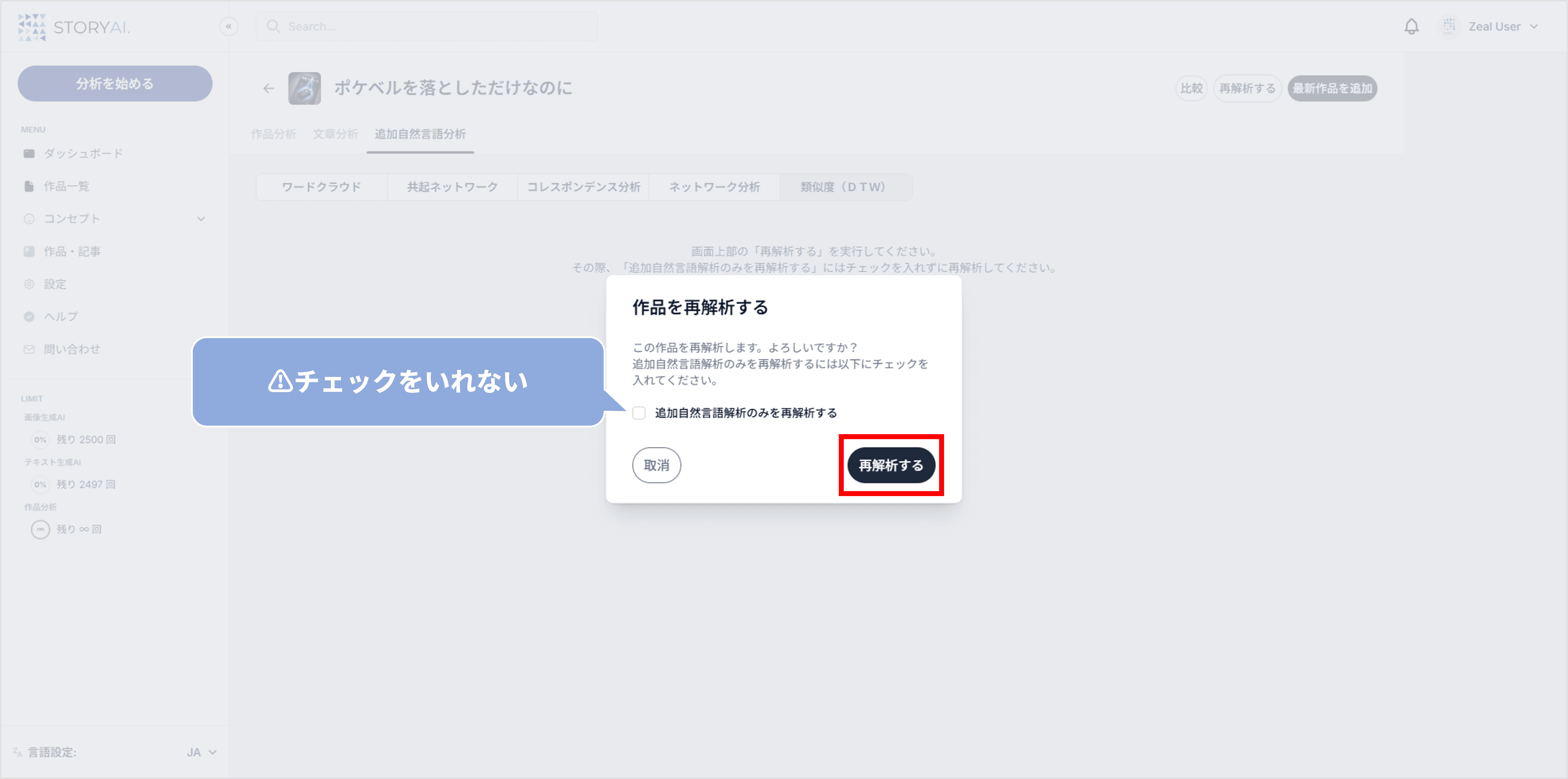The width and height of the screenshot is (1568, 779).
Task: Open the Zeal User account dropdown
Action: click(1503, 27)
